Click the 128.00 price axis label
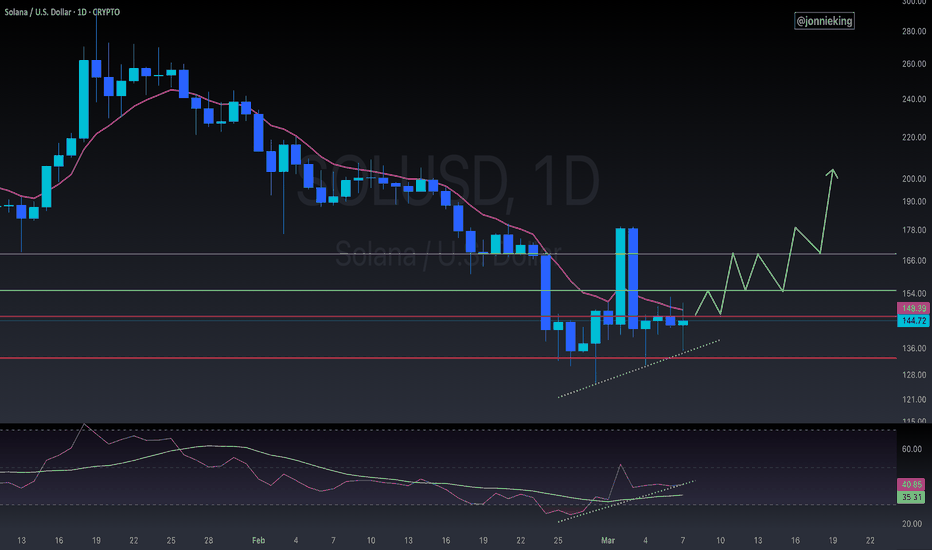The width and height of the screenshot is (932, 550). 914,375
